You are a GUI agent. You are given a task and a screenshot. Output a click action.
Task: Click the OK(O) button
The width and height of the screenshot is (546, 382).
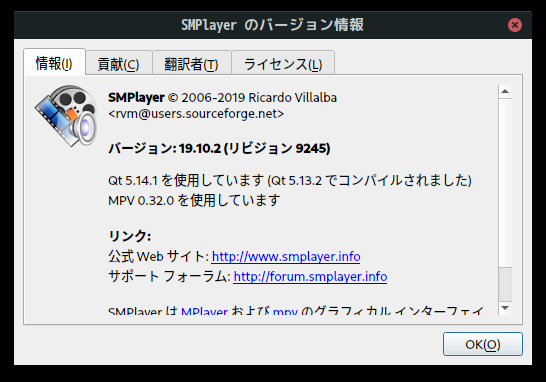click(x=483, y=344)
